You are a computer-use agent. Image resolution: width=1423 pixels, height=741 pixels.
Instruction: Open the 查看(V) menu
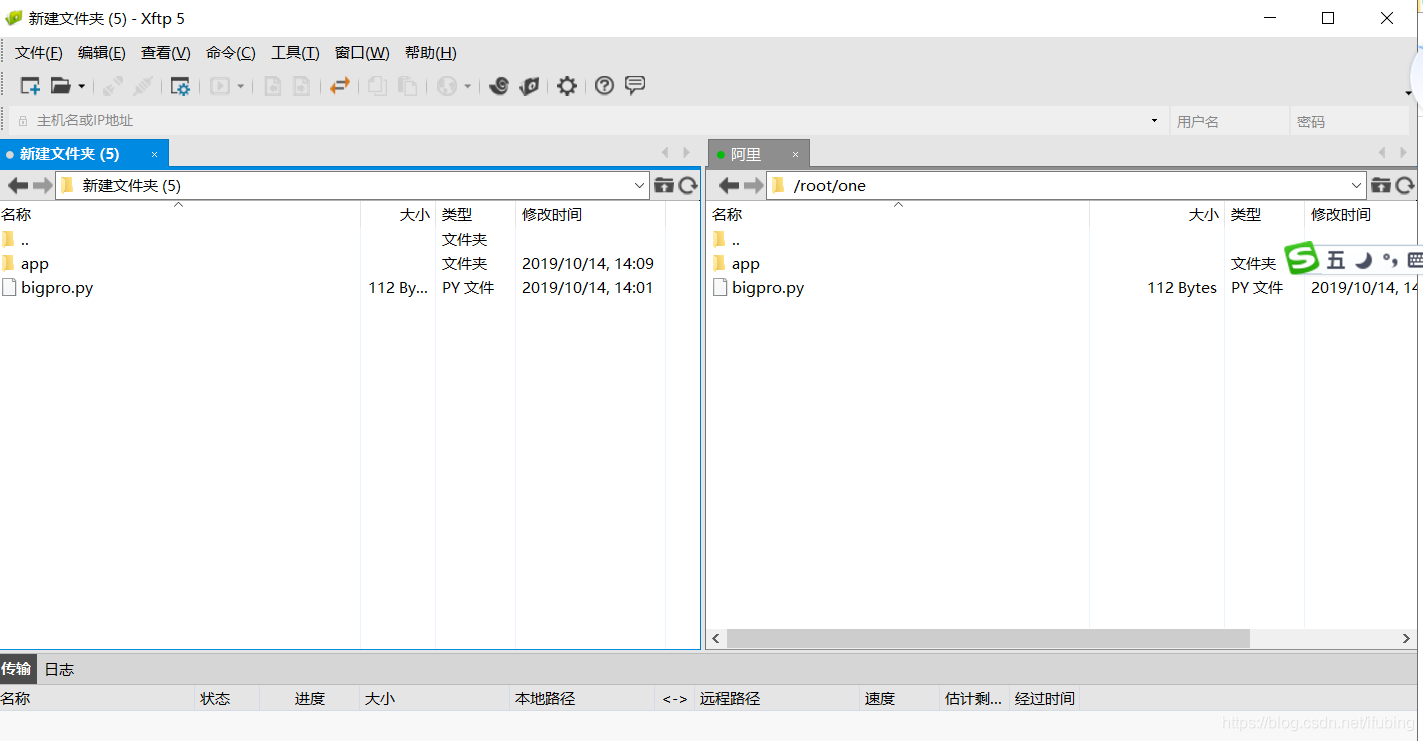tap(166, 53)
